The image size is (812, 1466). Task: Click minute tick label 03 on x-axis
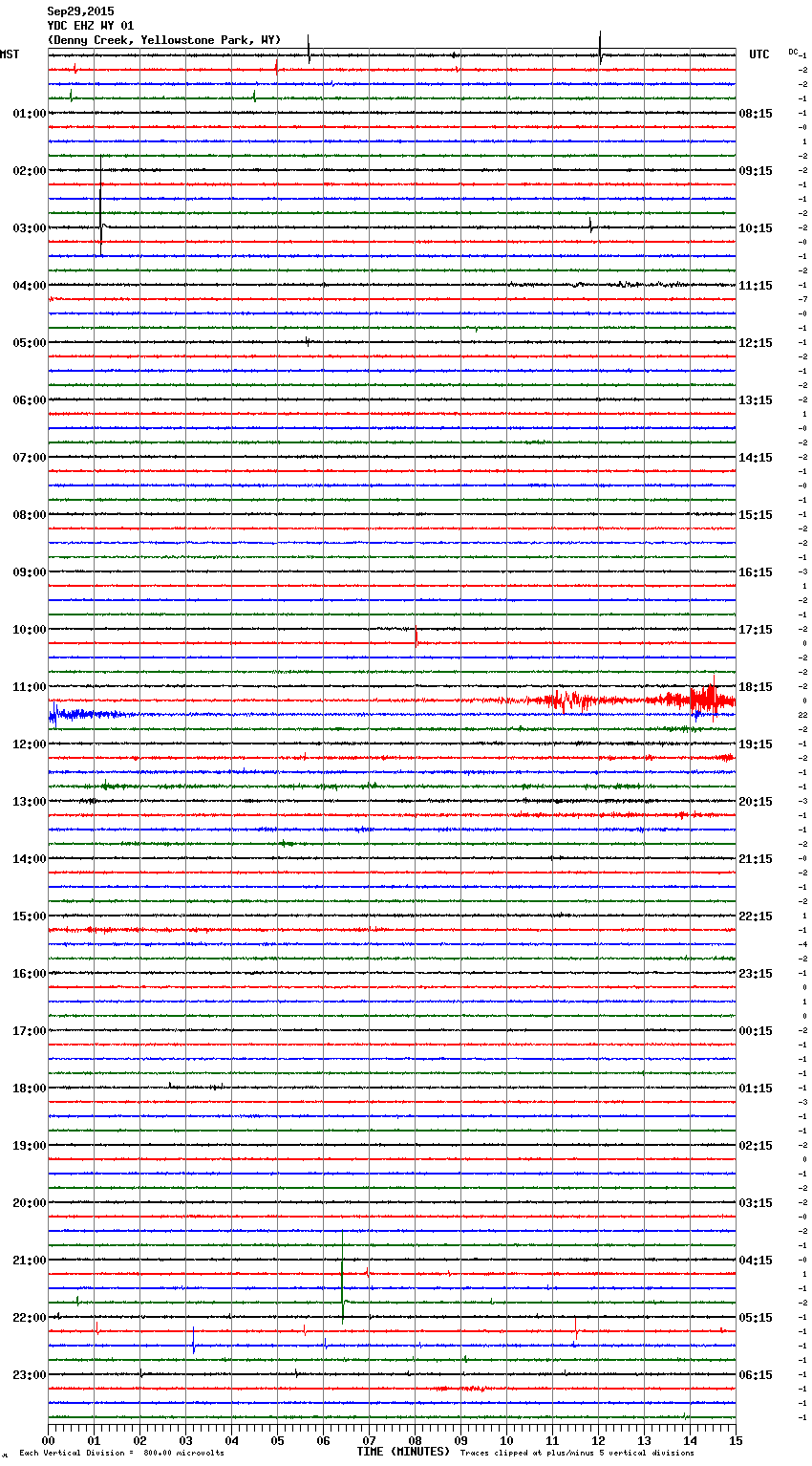pos(186,1440)
